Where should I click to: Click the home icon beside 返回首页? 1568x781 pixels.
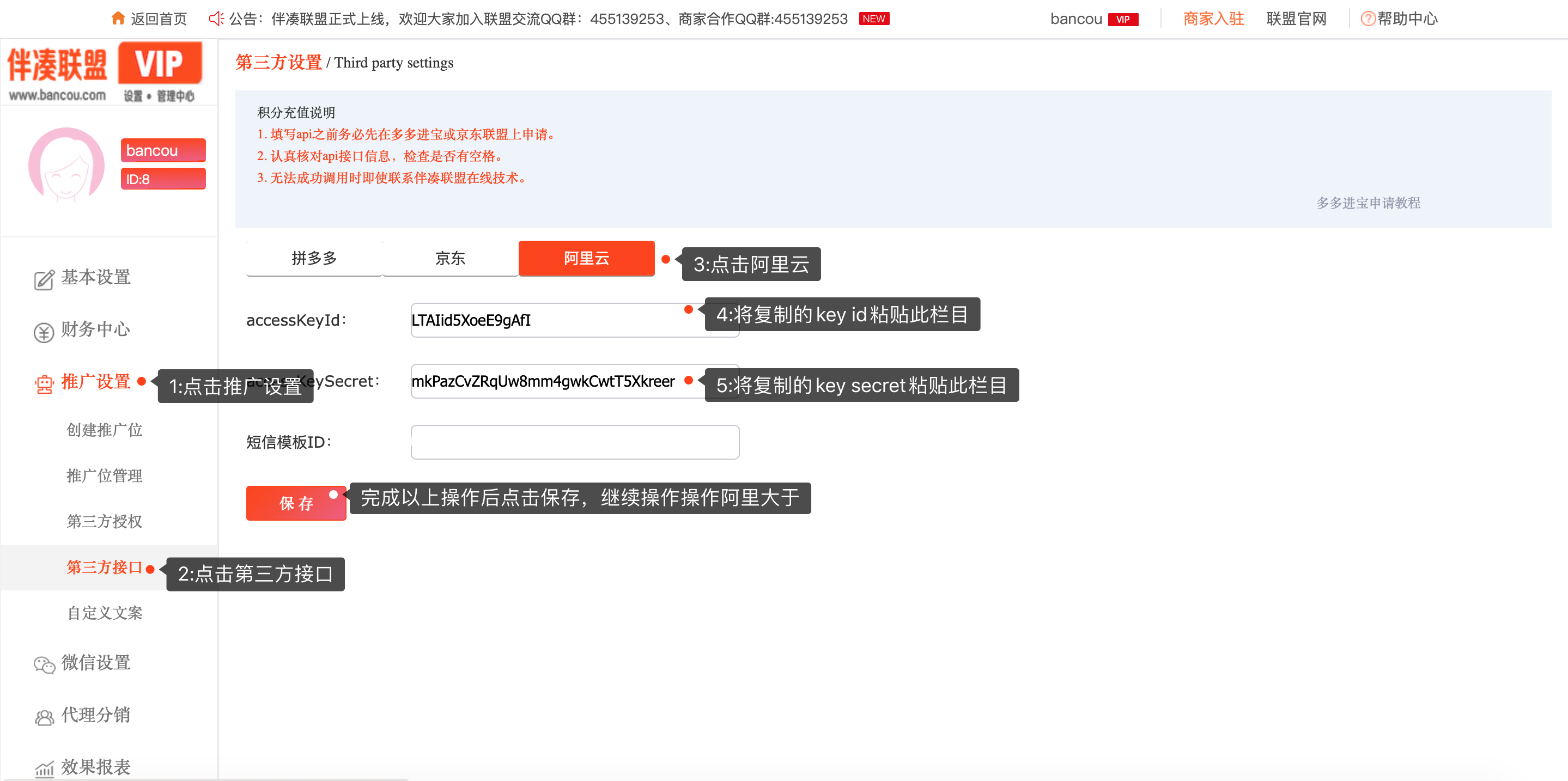[118, 19]
